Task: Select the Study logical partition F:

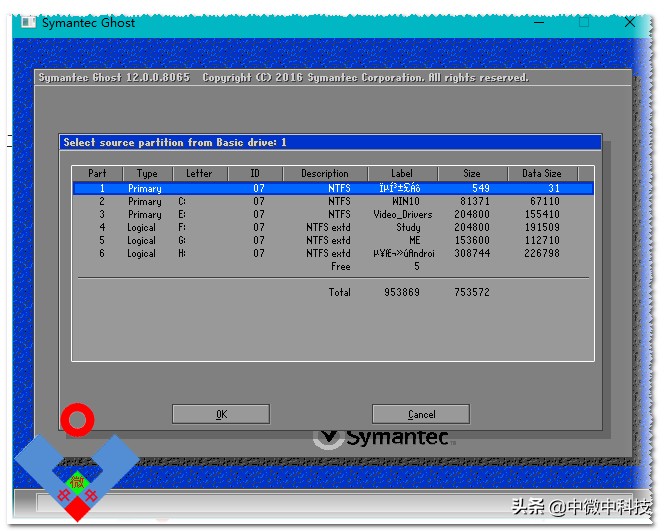Action: pyautogui.click(x=332, y=227)
